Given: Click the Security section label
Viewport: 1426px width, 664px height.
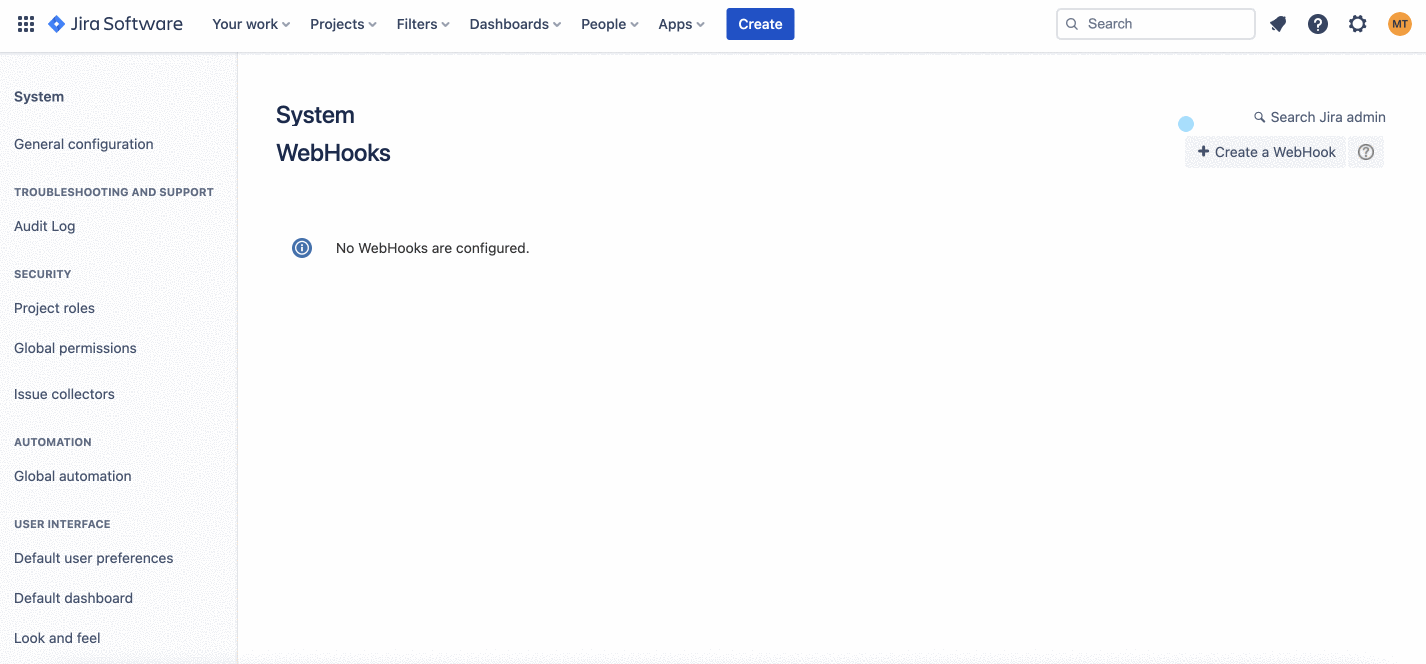Looking at the screenshot, I should tap(43, 274).
